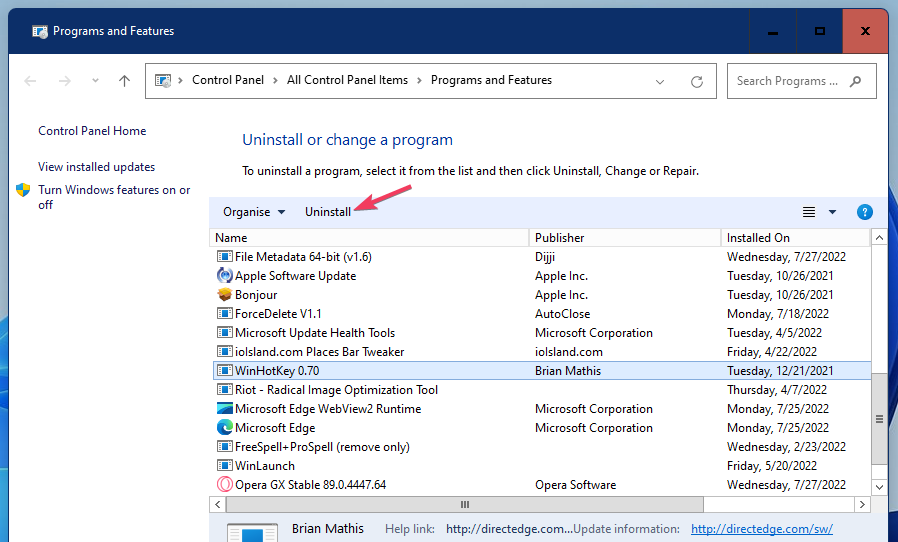Refresh the Programs and Features list

pyautogui.click(x=696, y=81)
